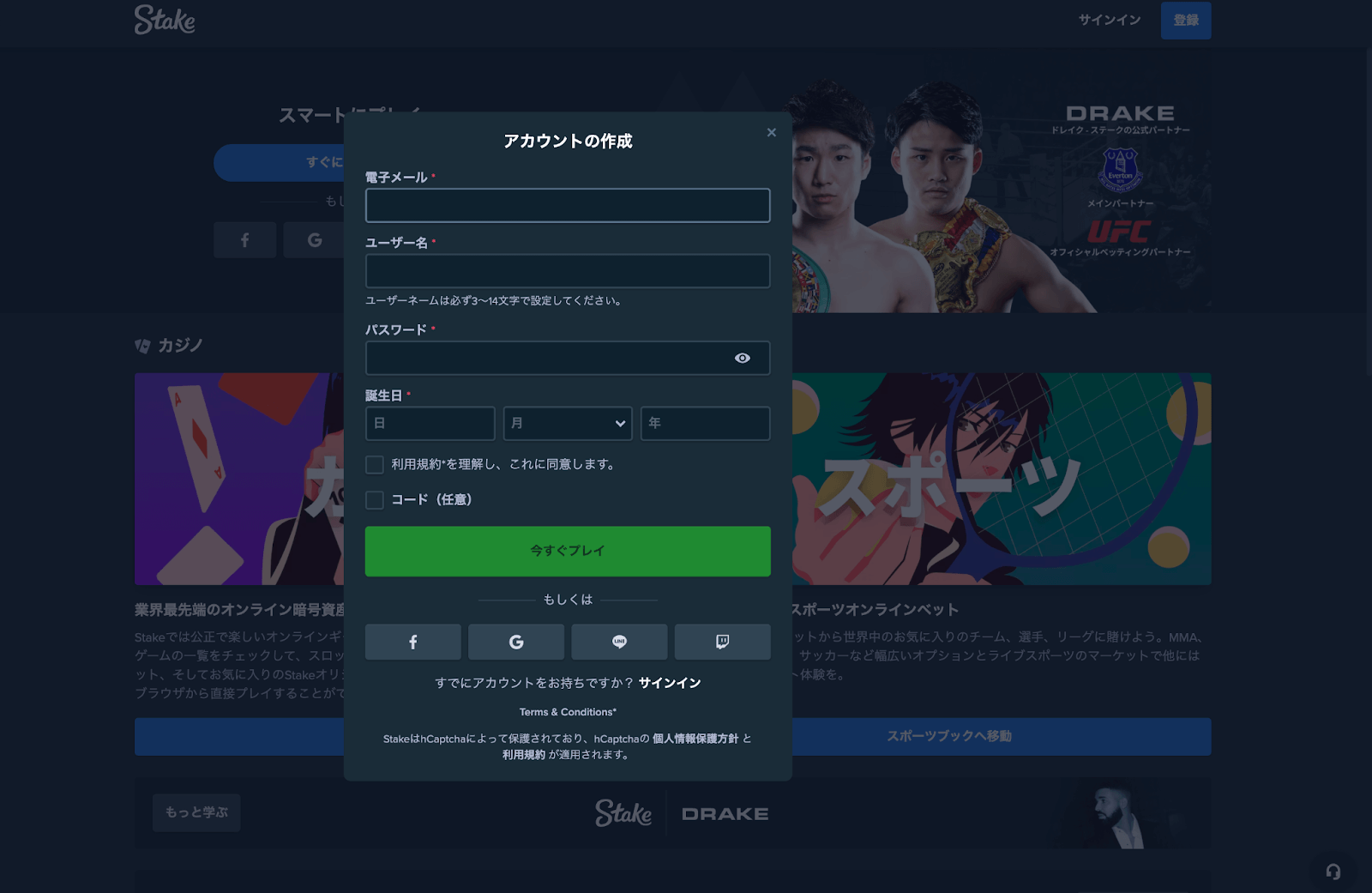1372x893 pixels.
Task: Click the アカウントの作成 dialog title
Action: pyautogui.click(x=568, y=141)
